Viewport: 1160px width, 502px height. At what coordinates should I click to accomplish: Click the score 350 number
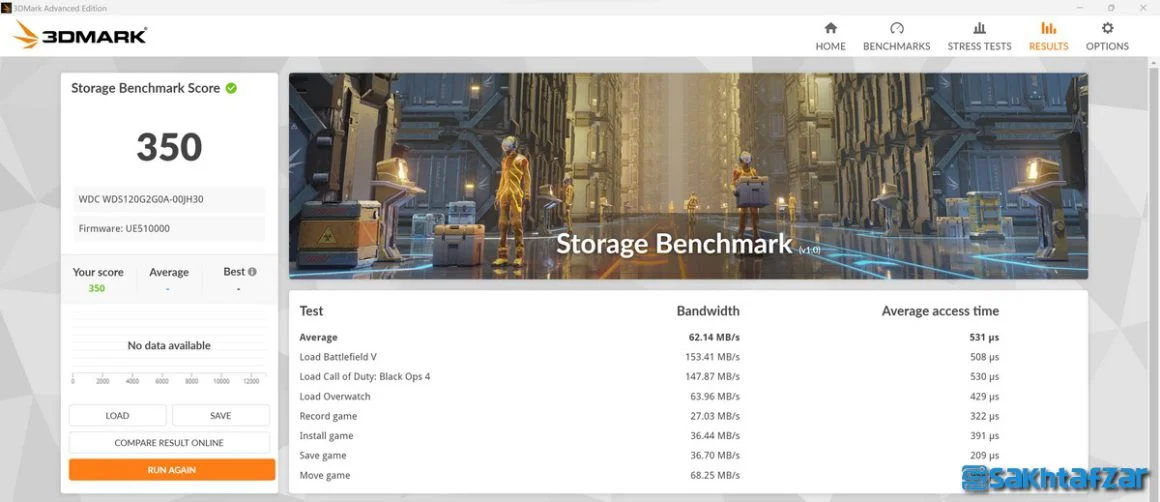(169, 146)
